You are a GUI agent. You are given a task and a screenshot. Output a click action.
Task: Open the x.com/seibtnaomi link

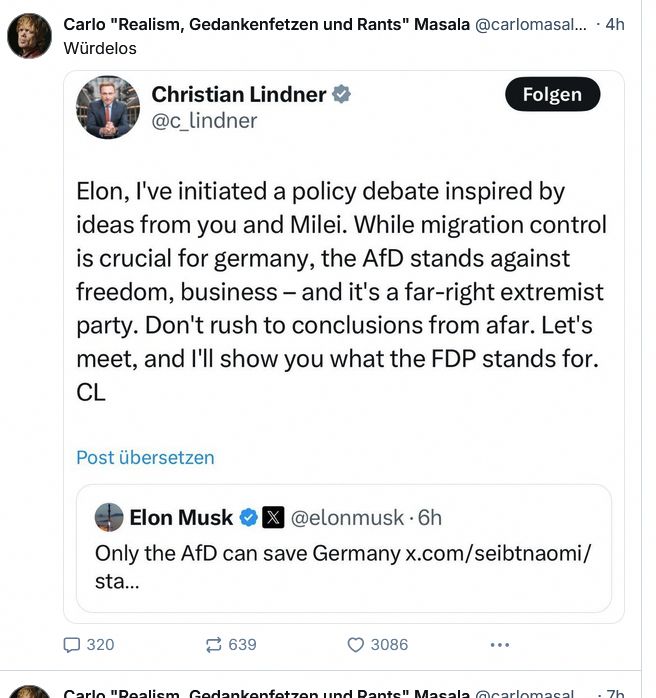point(497,553)
